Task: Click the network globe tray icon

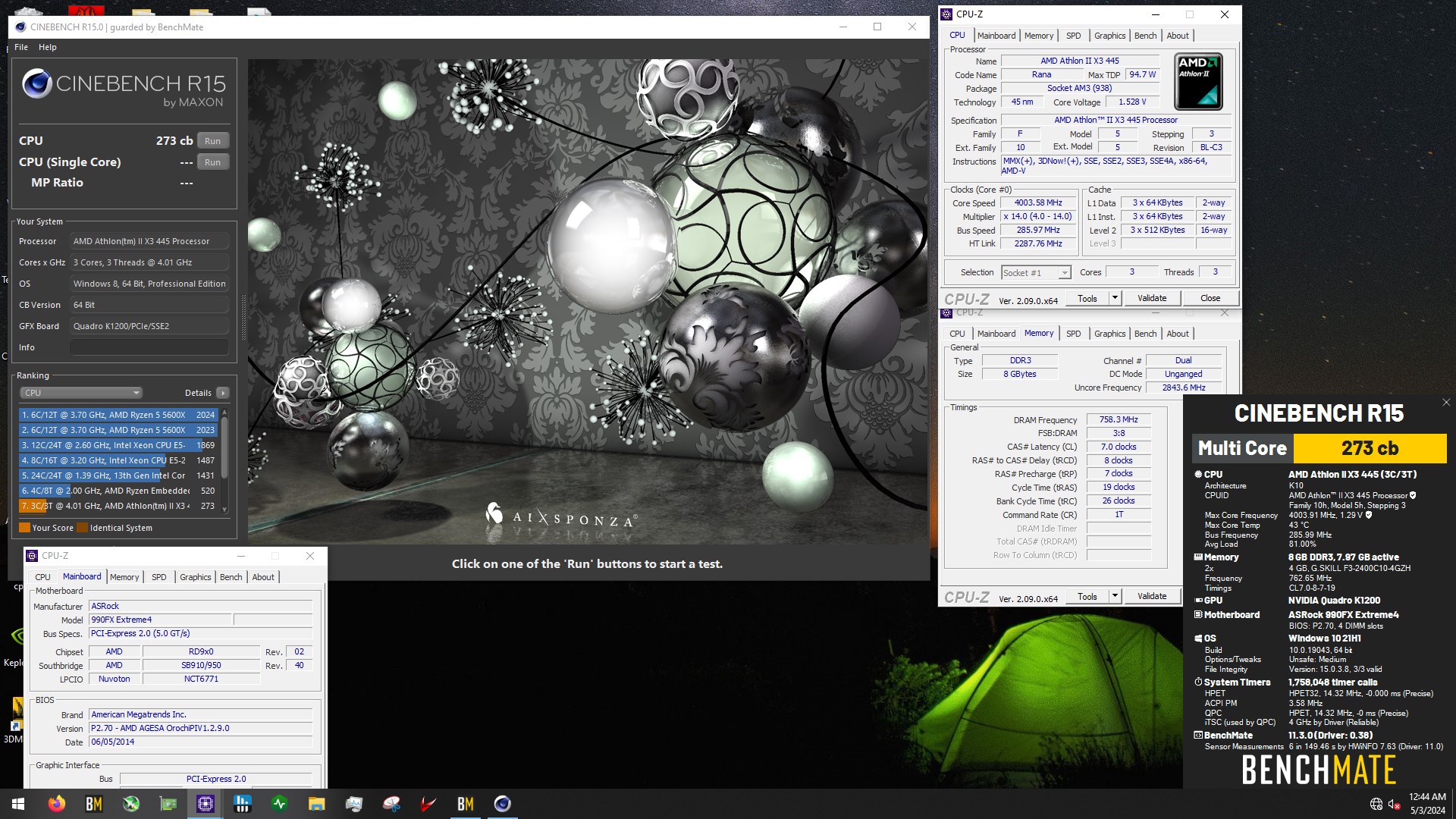Action: pos(1376,805)
